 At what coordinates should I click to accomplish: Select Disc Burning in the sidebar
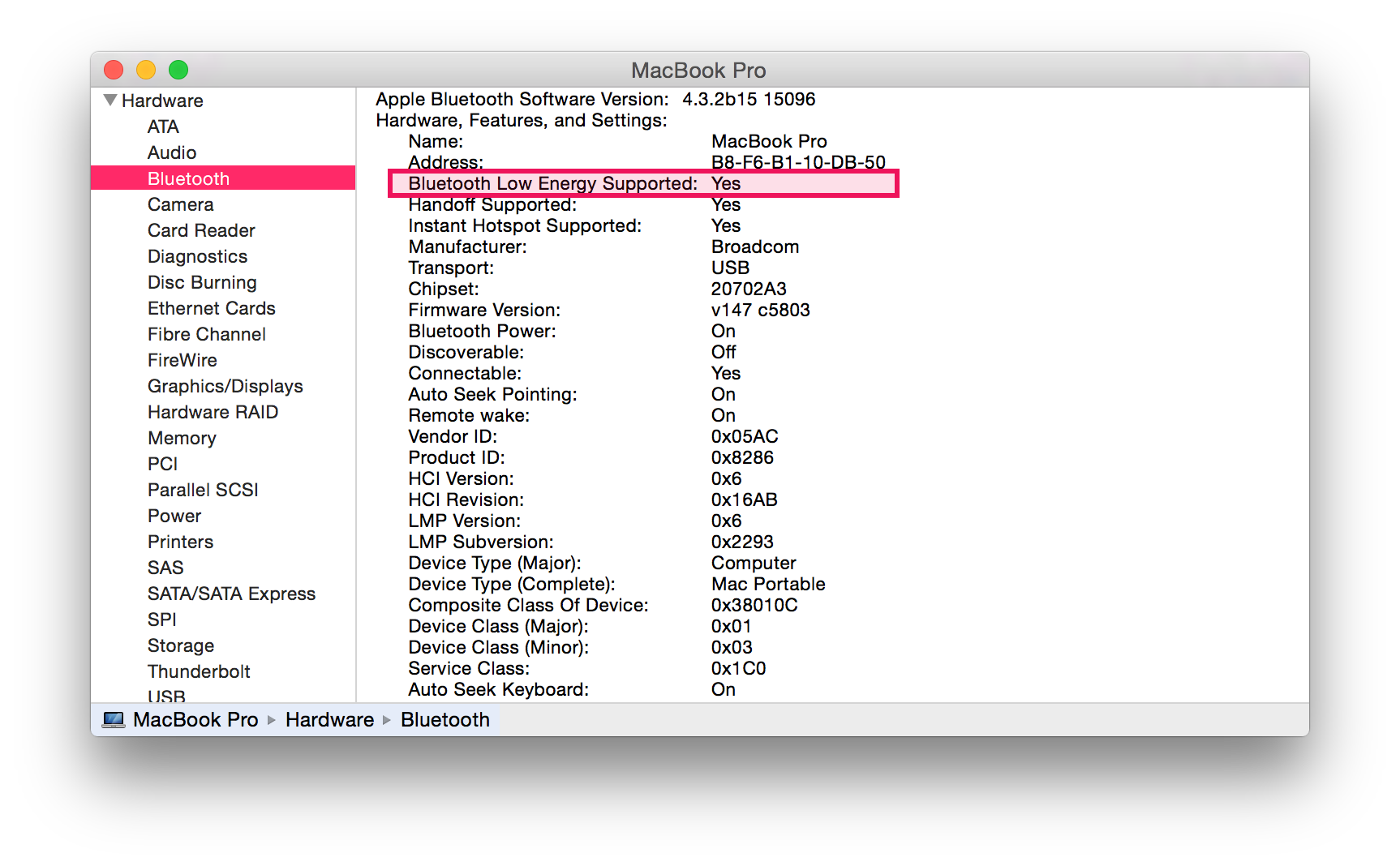(202, 282)
